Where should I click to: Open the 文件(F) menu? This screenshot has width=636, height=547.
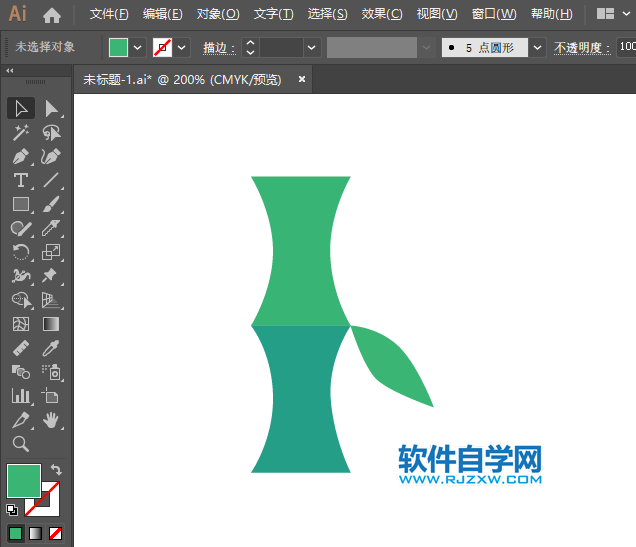point(109,14)
